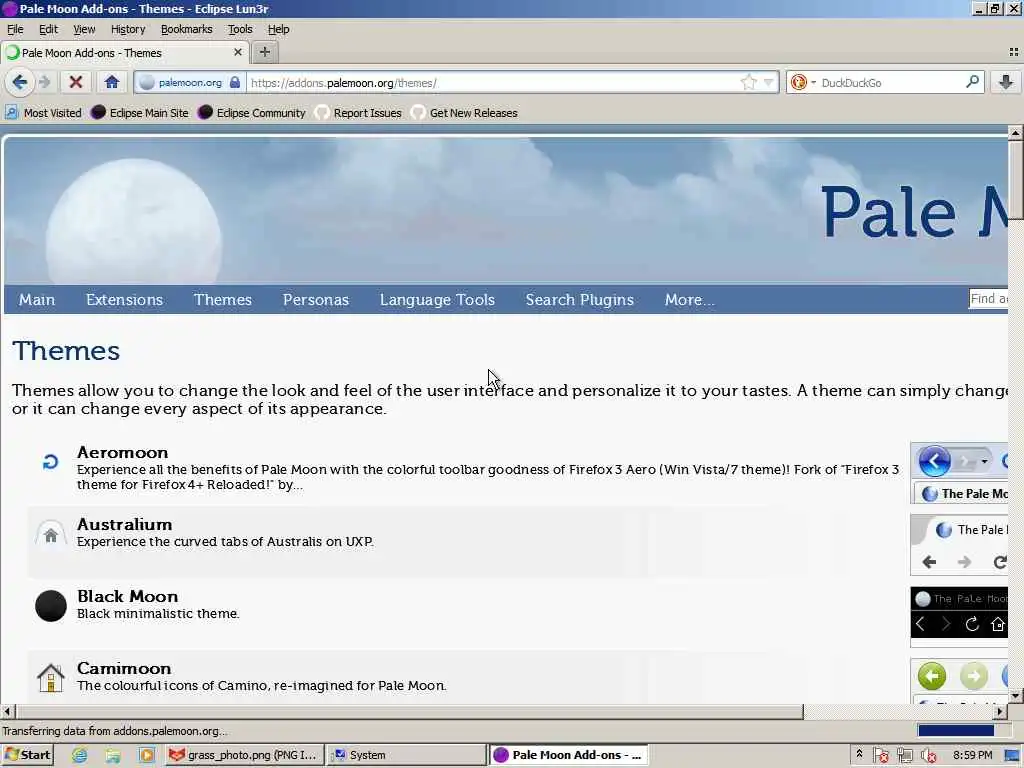Open the Australium theme title
This screenshot has width=1024, height=768.
click(125, 524)
